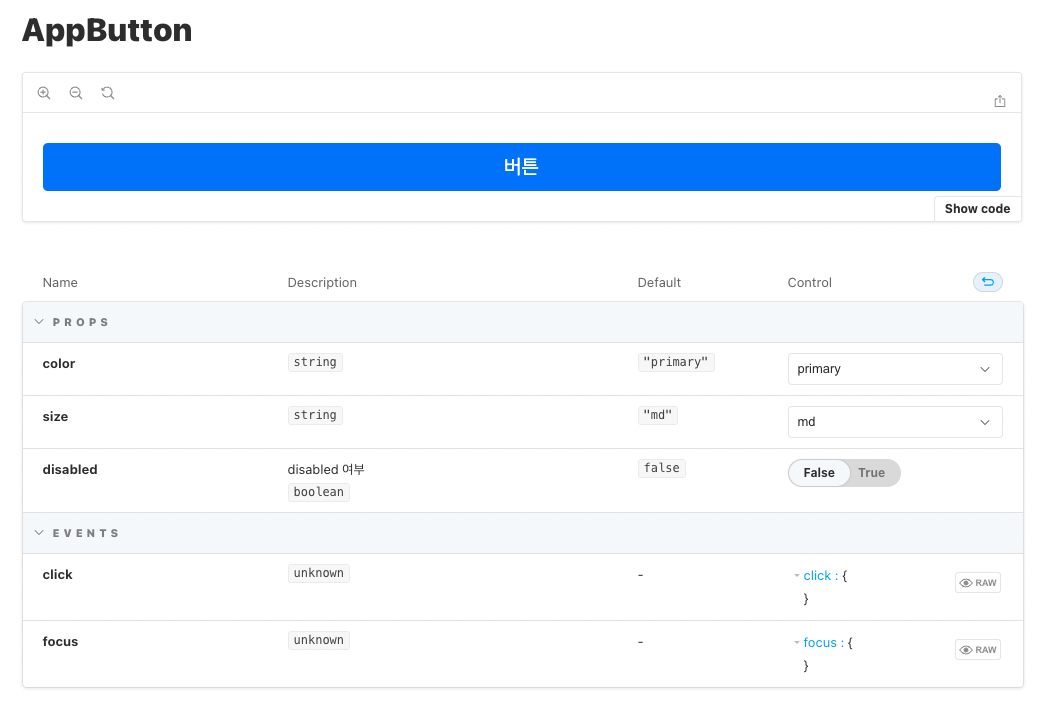Click the Control column header
1048x715 pixels.
[809, 283]
